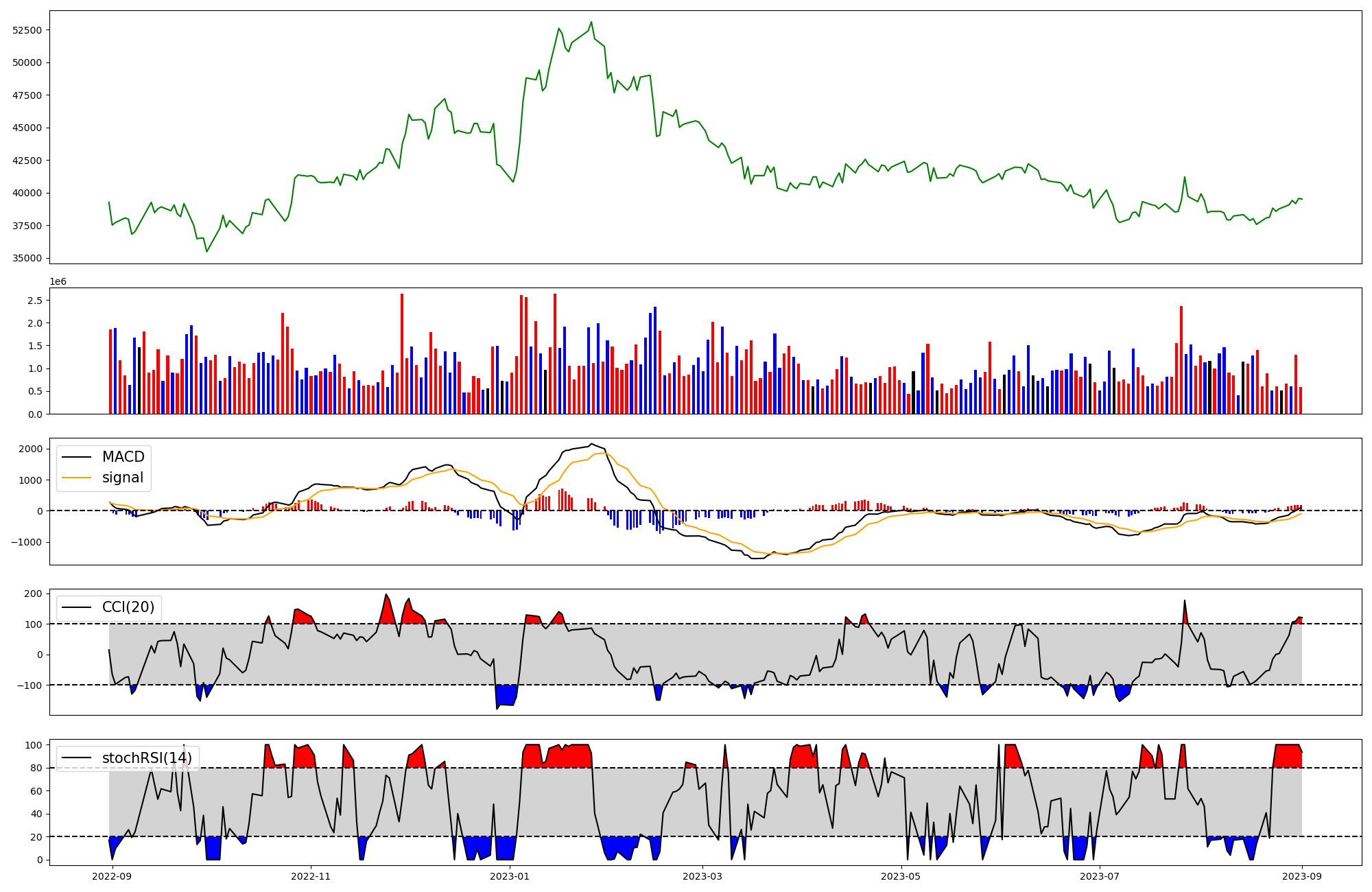
Task: Click the 2000 tick on MACD axis
Action: pyautogui.click(x=30, y=449)
